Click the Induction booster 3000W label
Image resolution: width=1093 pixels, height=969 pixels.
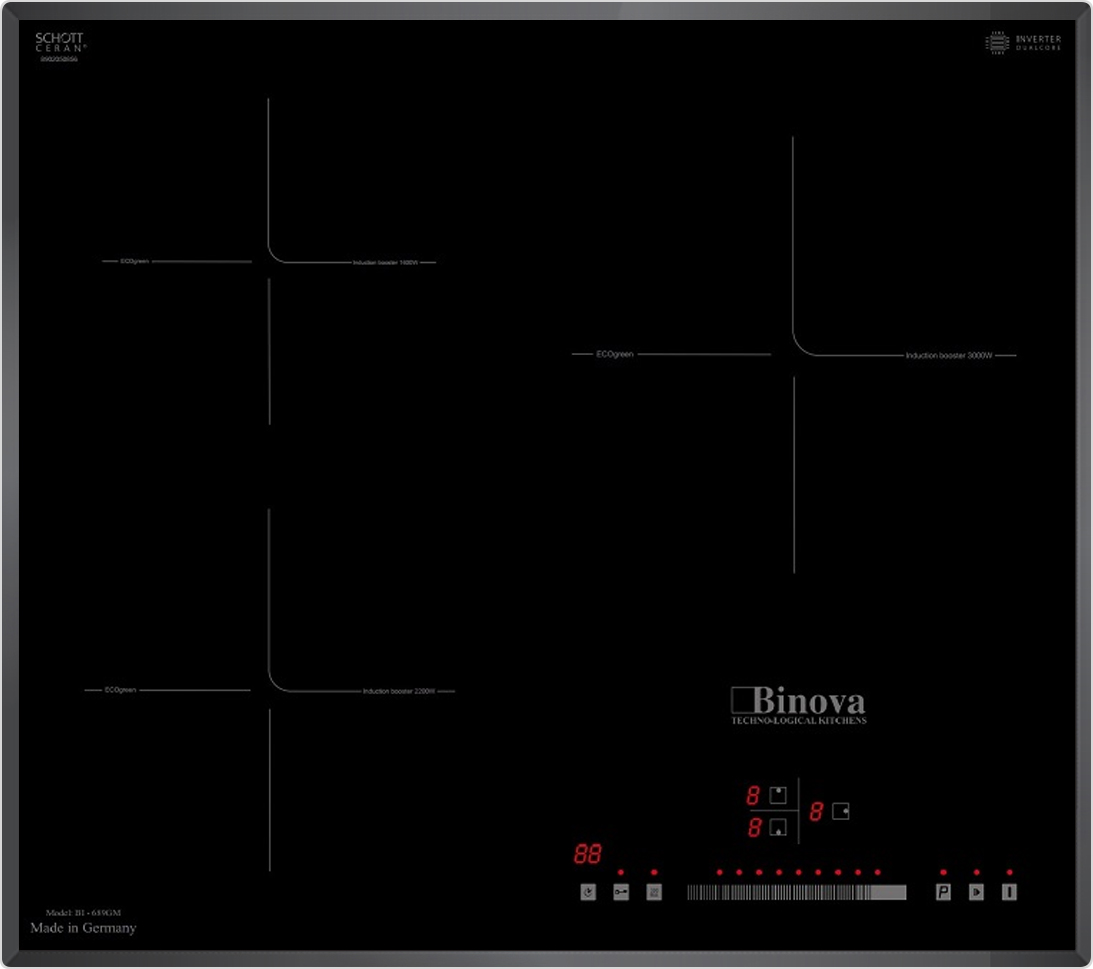pyautogui.click(x=948, y=356)
